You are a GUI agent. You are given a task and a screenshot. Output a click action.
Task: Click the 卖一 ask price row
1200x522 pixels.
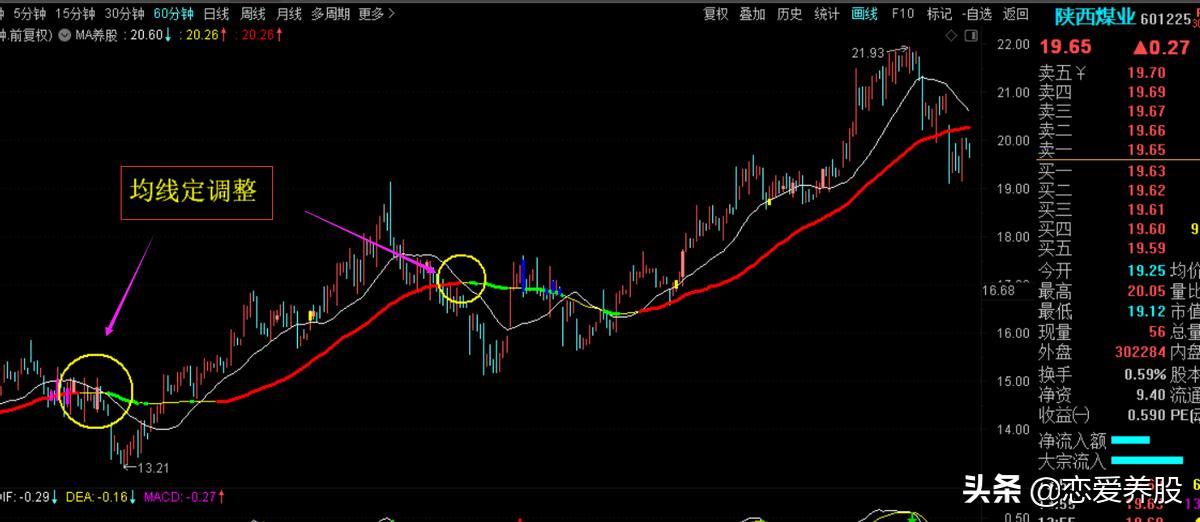[x=1118, y=149]
